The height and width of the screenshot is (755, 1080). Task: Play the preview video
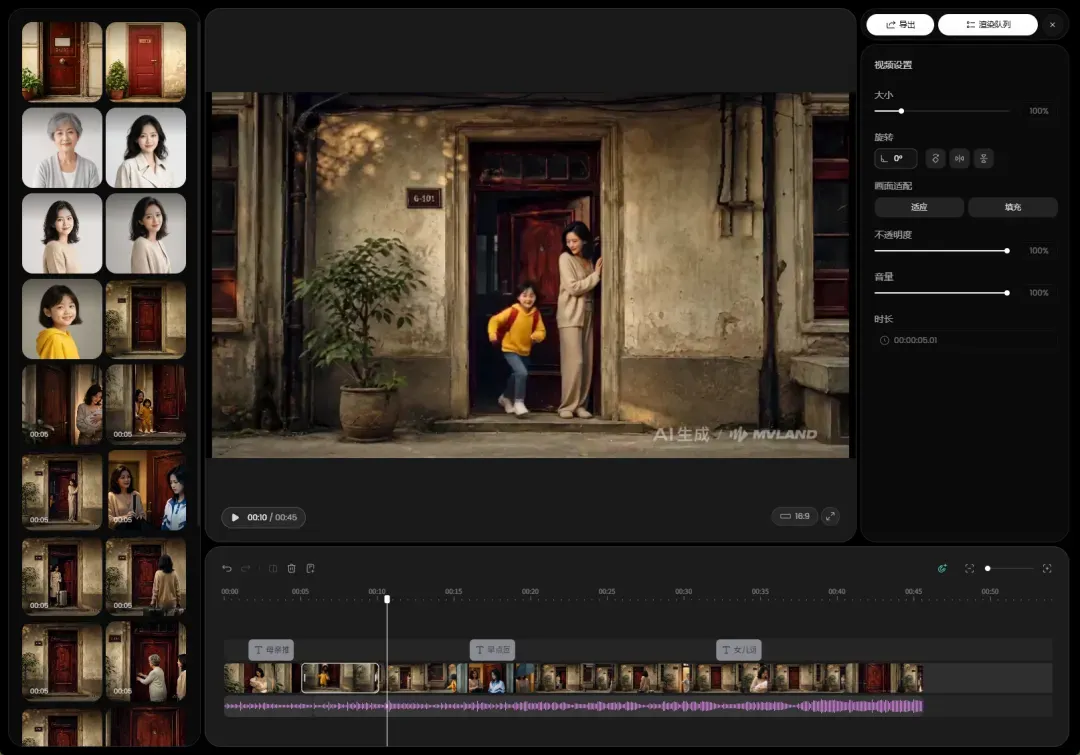pos(236,517)
